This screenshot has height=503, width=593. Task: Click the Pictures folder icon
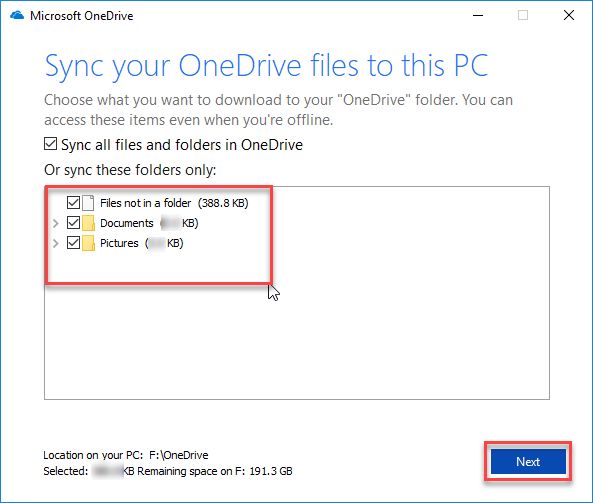(x=88, y=243)
